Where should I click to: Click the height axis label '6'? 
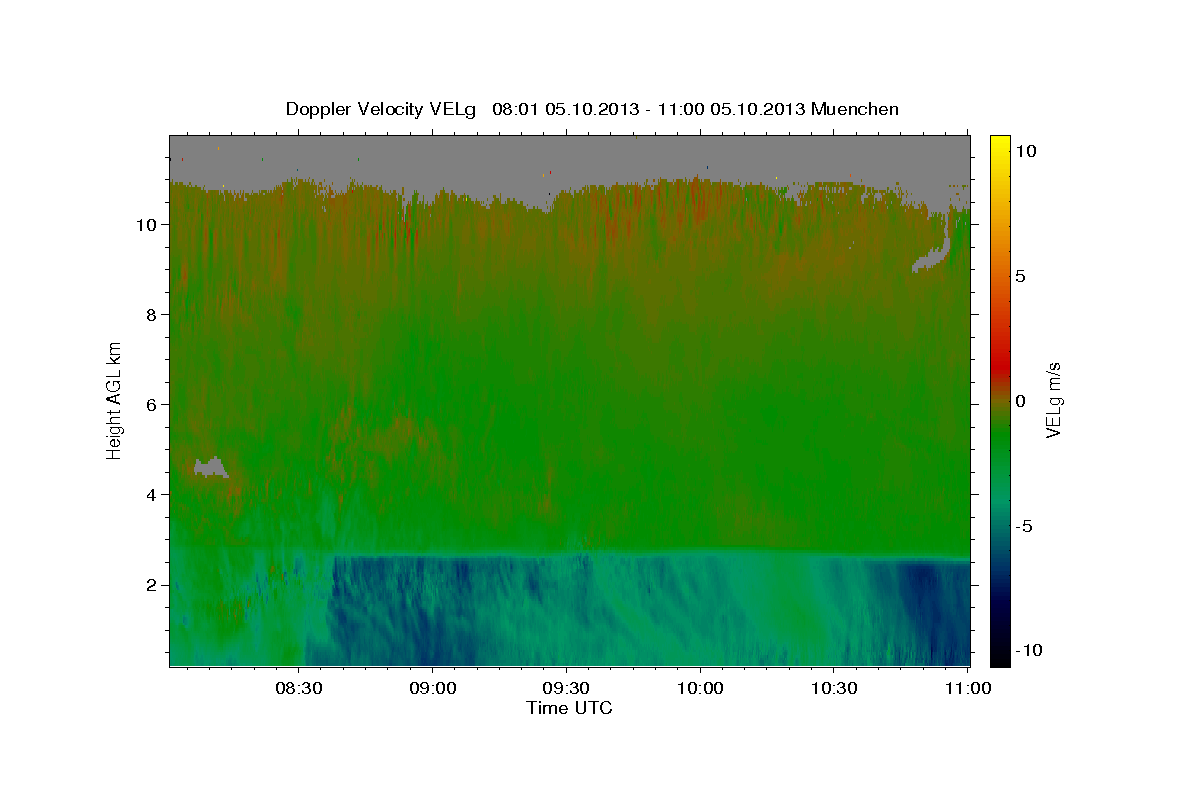point(154,404)
